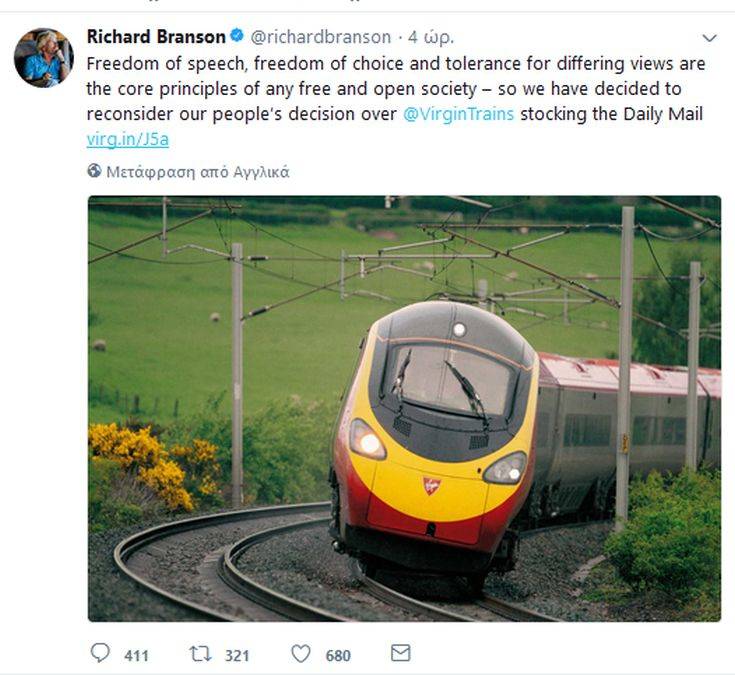Viewport: 735px width, 675px height.
Task: Open the Virgin train photo
Action: [x=404, y=408]
